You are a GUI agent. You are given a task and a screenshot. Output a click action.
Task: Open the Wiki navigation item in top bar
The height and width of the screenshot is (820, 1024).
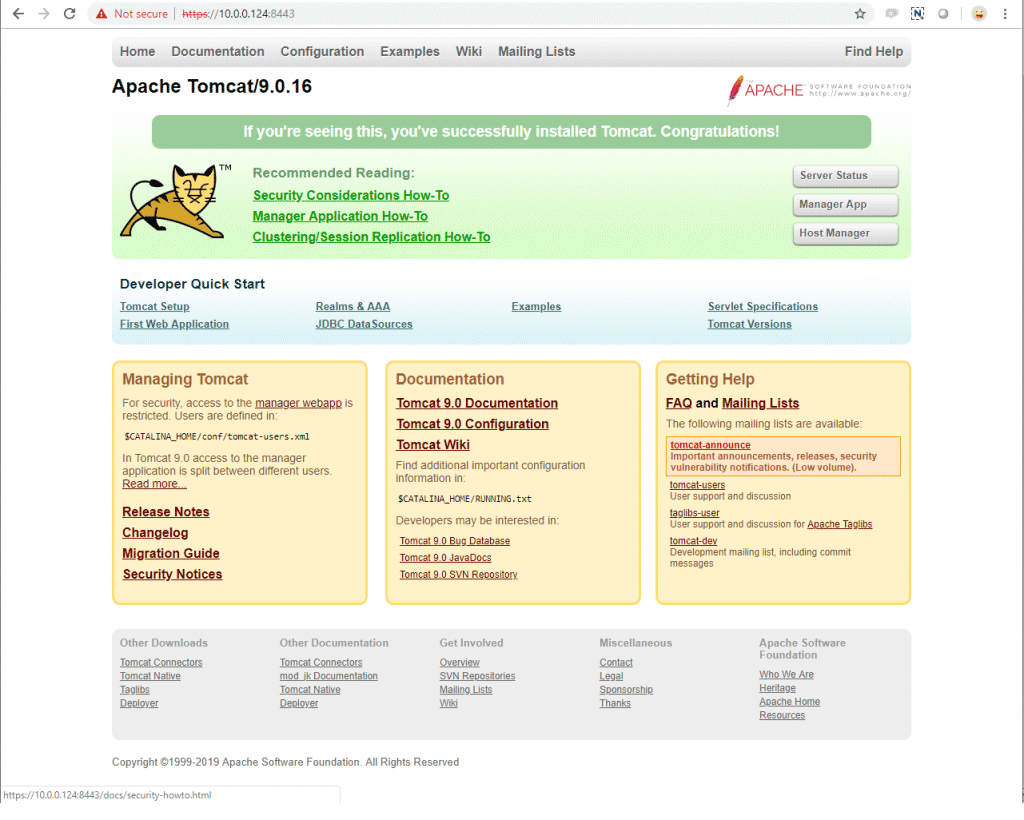click(x=468, y=52)
